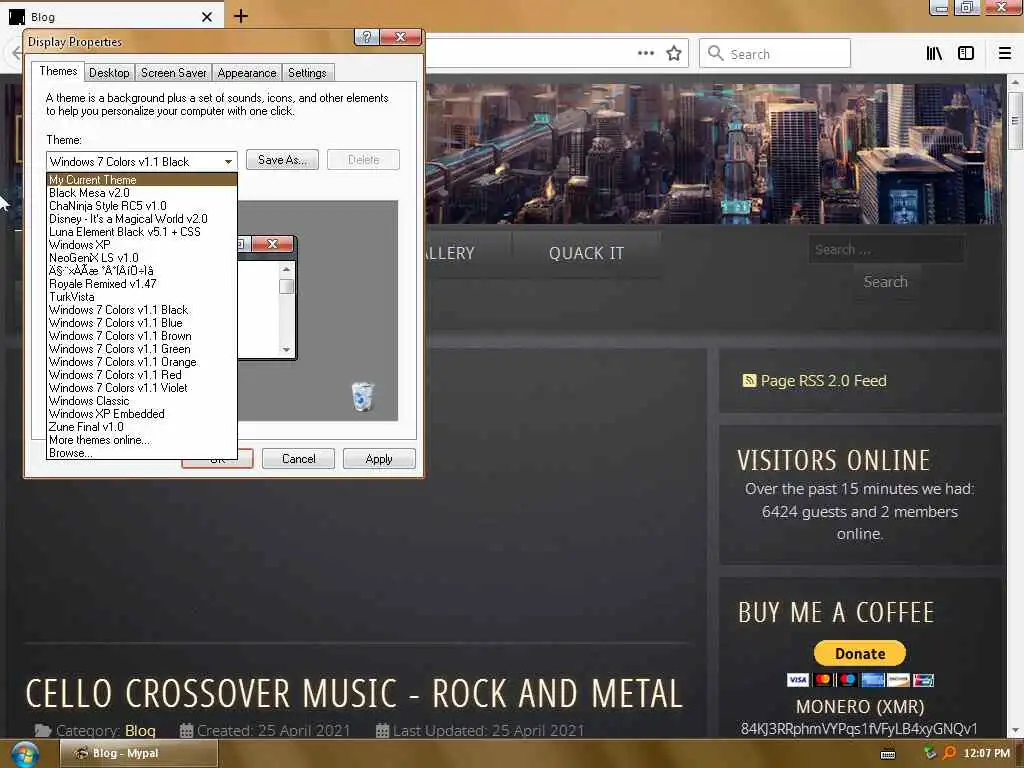Pick Disney - It's a Magical World v2.0
Image resolution: width=1024 pixels, height=768 pixels.
coord(142,219)
